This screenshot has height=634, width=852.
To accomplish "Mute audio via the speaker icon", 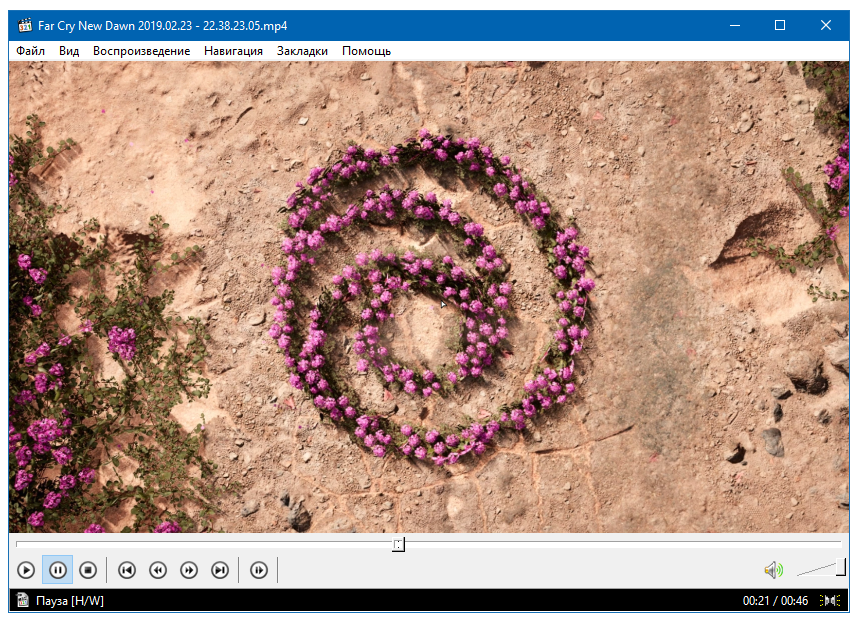I will coord(773,570).
